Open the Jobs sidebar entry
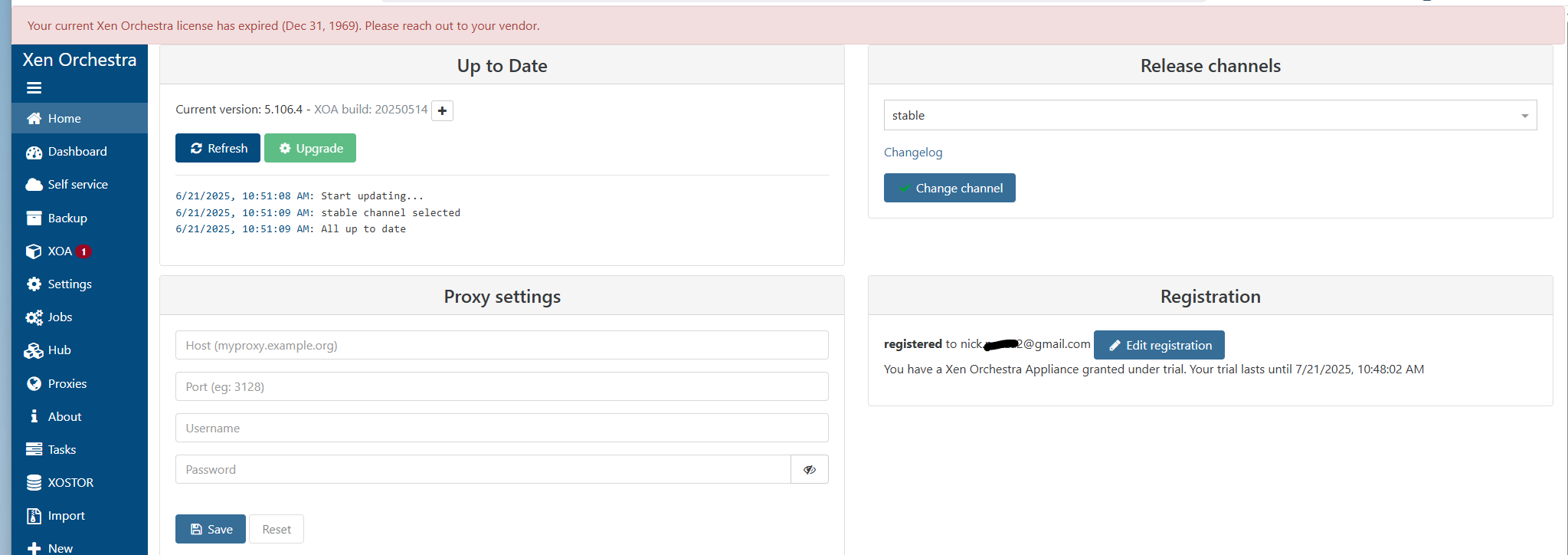The width and height of the screenshot is (1568, 555). (x=80, y=317)
